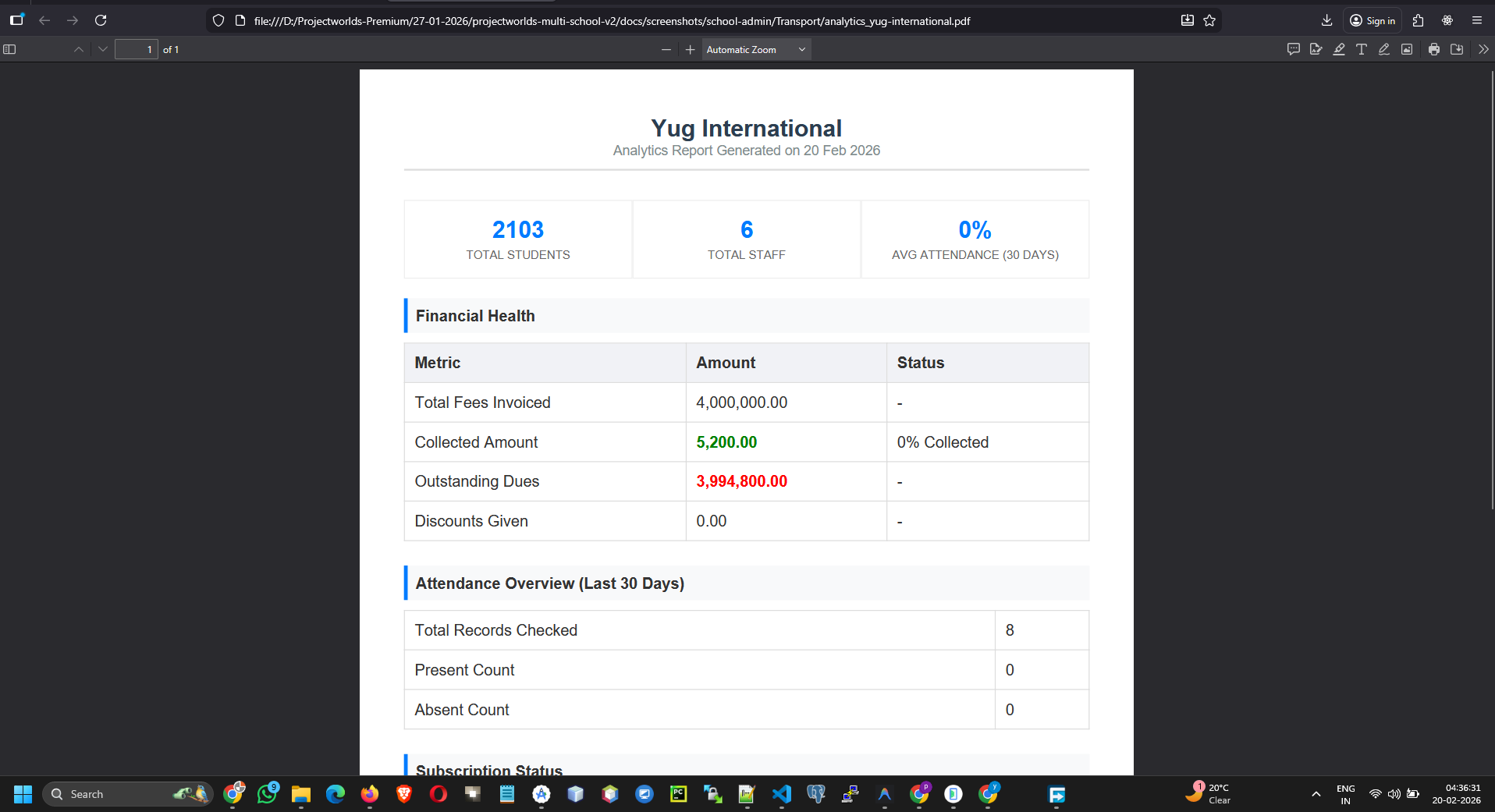1495x812 pixels.
Task: Toggle the PDF viewer sidebar
Action: tap(10, 49)
